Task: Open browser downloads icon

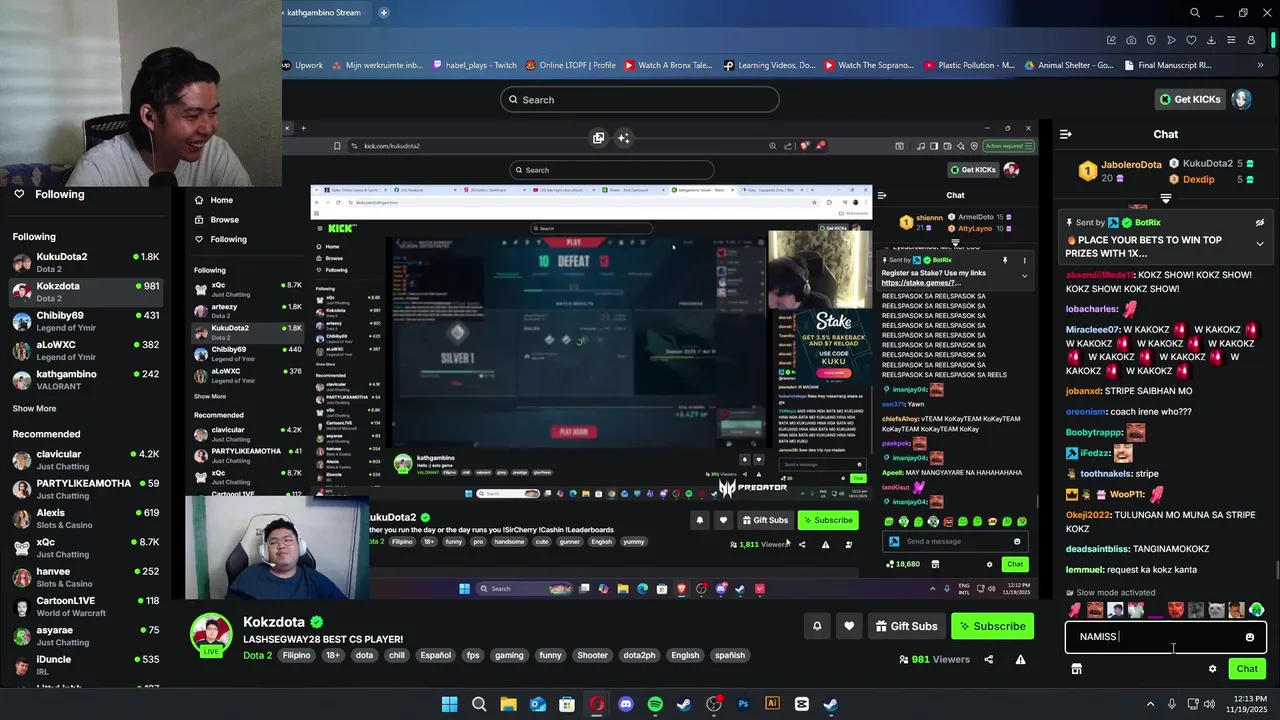Action: (1211, 40)
